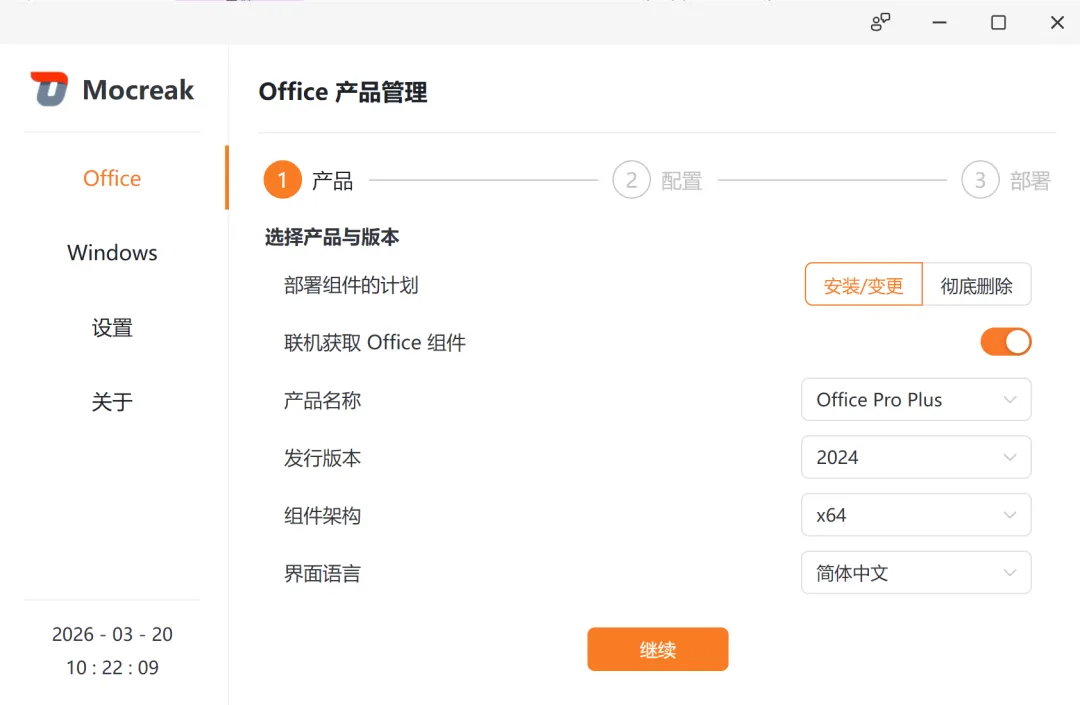The height and width of the screenshot is (705, 1080).
Task: Click step 3 circle 部署
Action: point(980,180)
